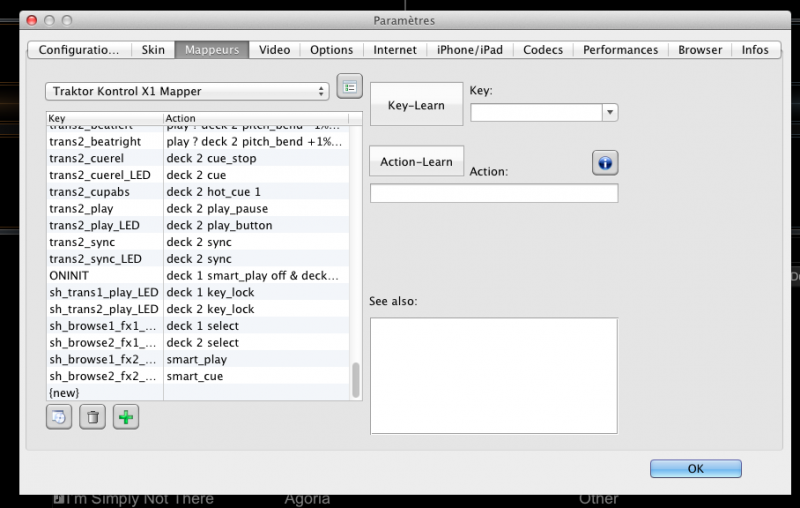Select the trans2_beatright row

point(198,141)
